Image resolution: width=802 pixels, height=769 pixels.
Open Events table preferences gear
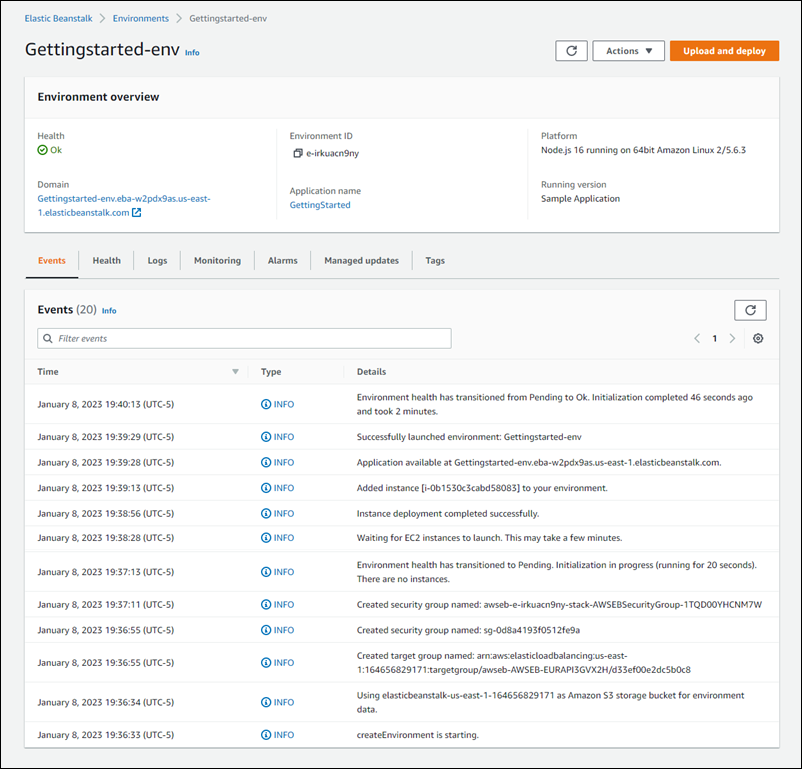point(758,339)
